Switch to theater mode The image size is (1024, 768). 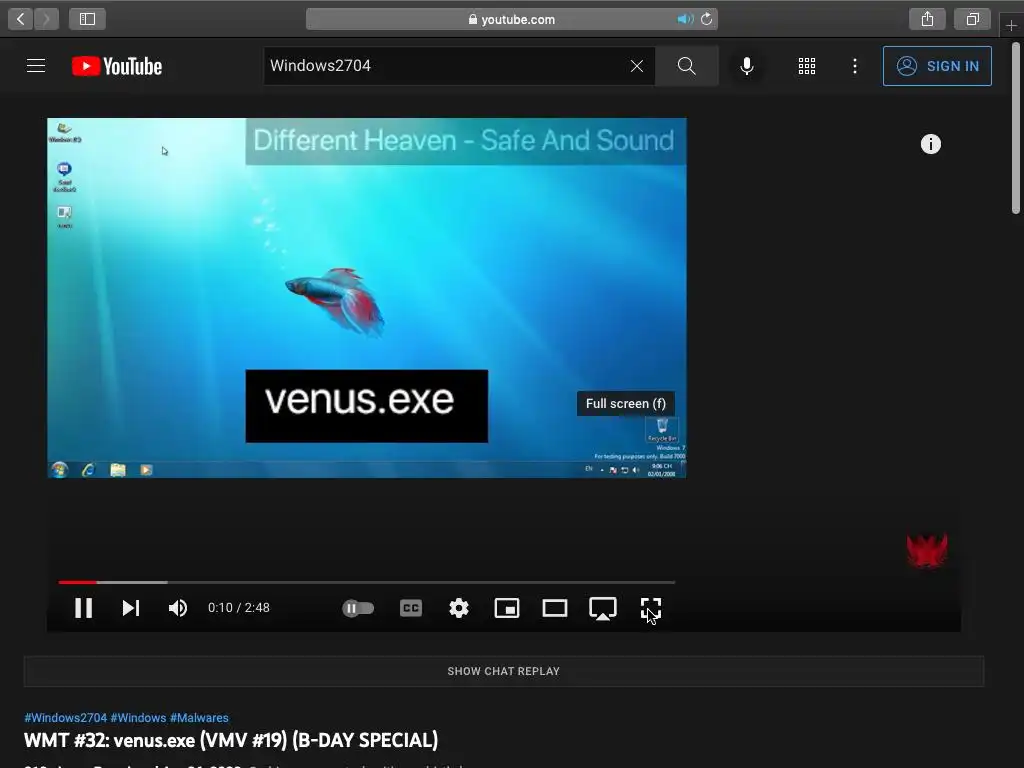tap(554, 608)
